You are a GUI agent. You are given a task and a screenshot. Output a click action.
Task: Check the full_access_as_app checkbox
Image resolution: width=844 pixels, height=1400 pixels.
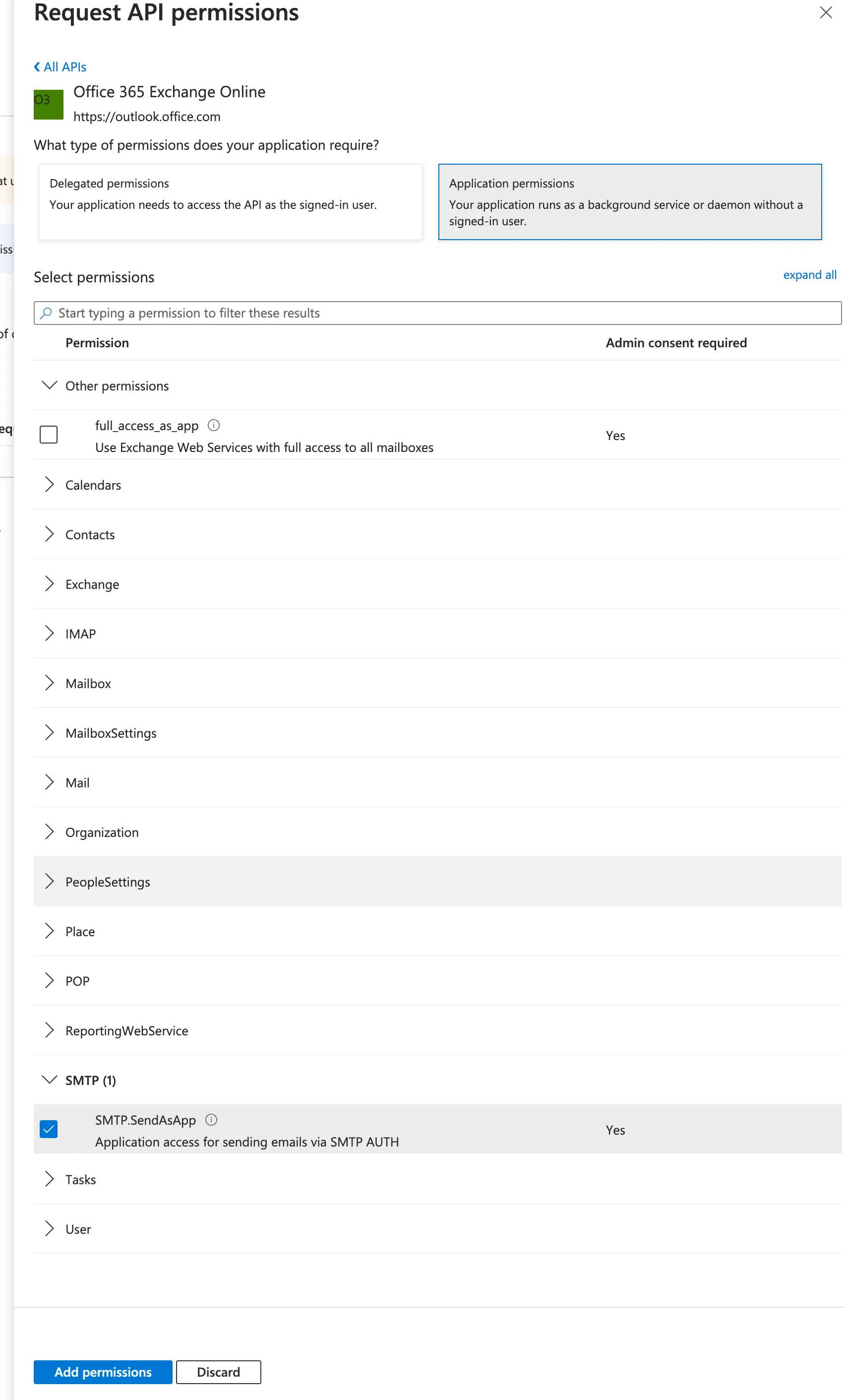(x=49, y=435)
